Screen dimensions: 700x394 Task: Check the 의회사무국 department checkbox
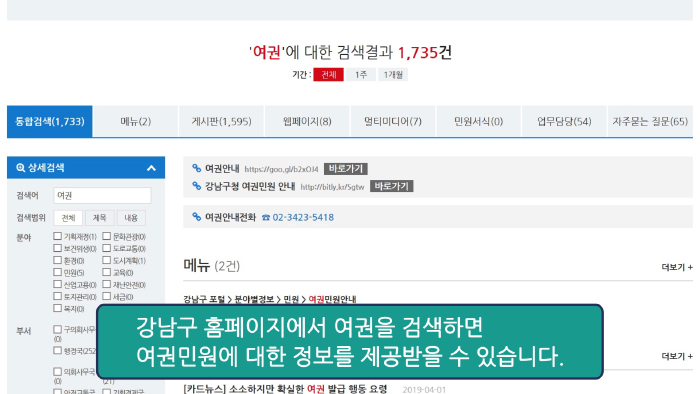click(x=58, y=371)
